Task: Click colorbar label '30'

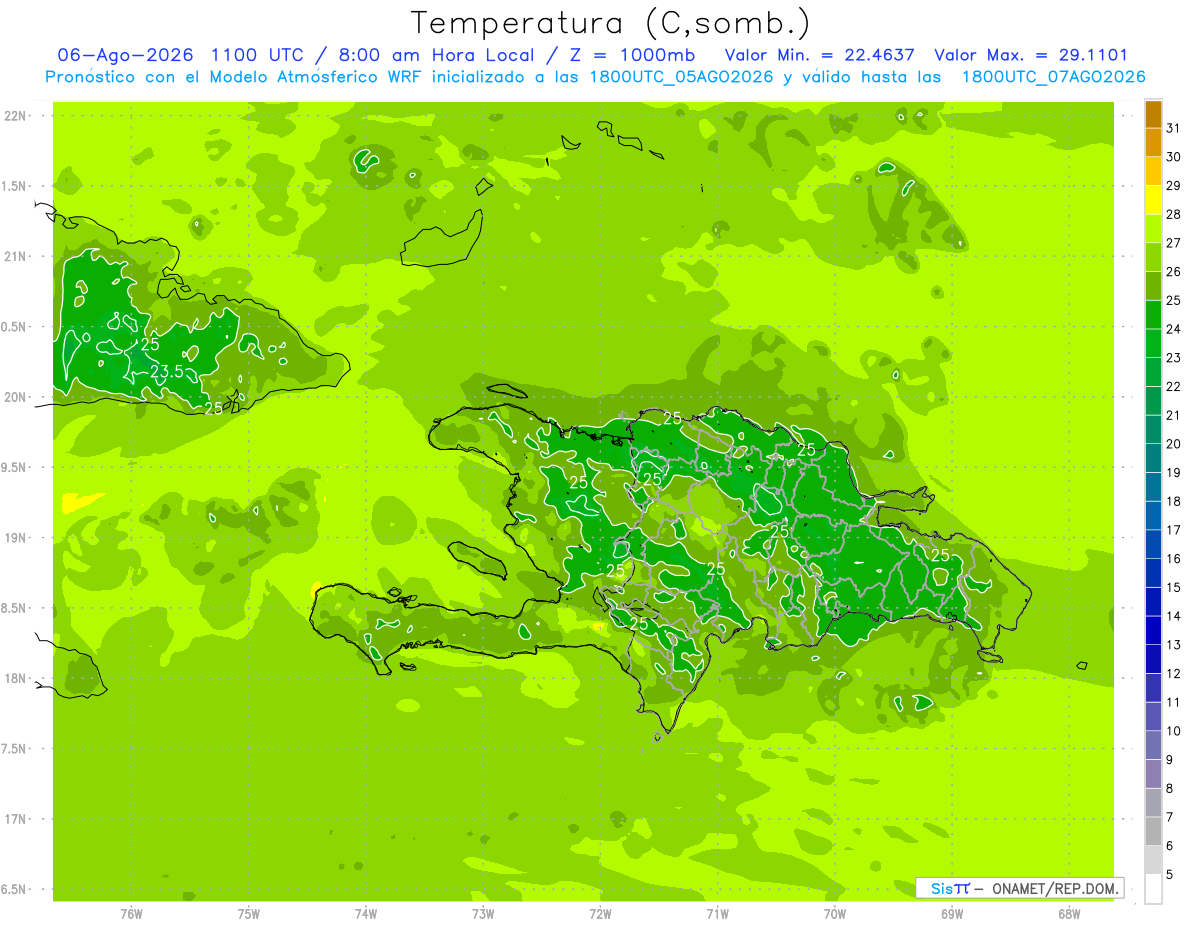Action: [1174, 156]
